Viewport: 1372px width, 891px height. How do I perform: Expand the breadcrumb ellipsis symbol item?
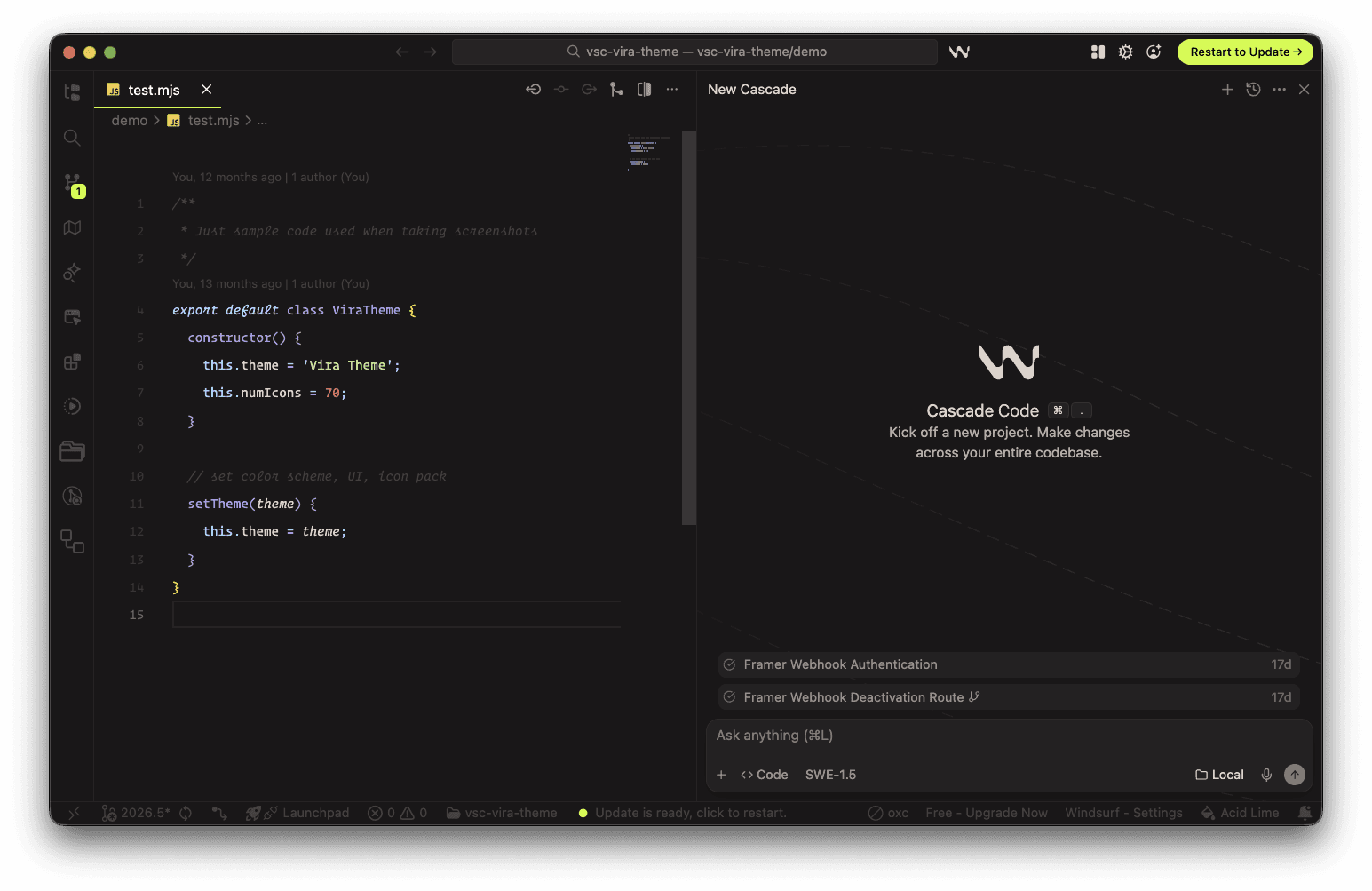tap(262, 121)
